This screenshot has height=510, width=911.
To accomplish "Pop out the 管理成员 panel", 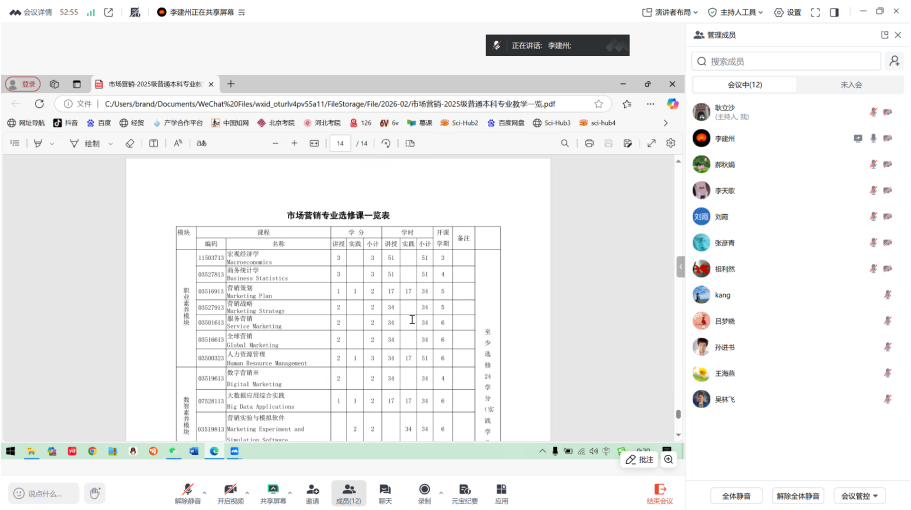I will pyautogui.click(x=884, y=35).
